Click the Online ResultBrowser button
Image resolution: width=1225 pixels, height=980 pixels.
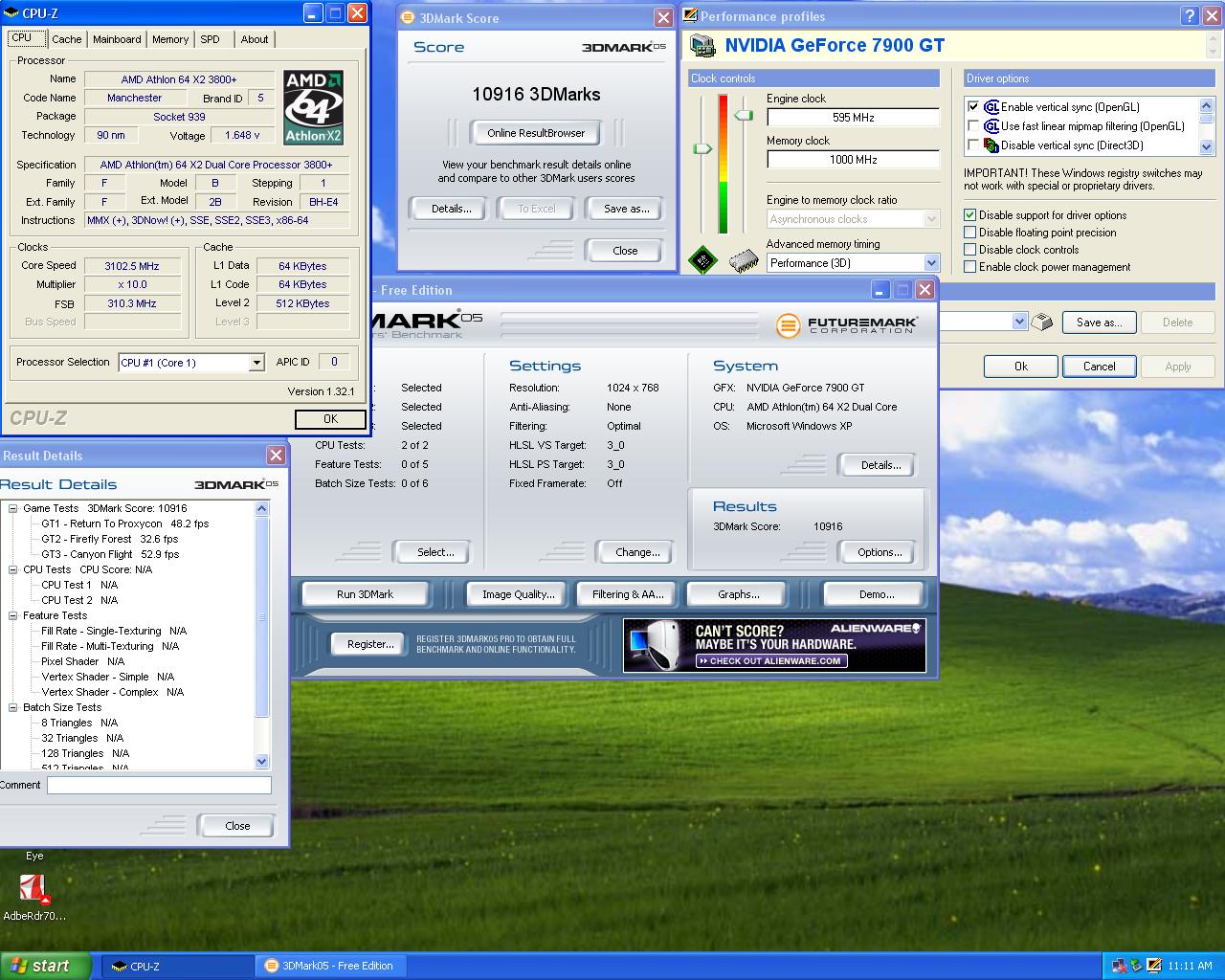coord(535,133)
